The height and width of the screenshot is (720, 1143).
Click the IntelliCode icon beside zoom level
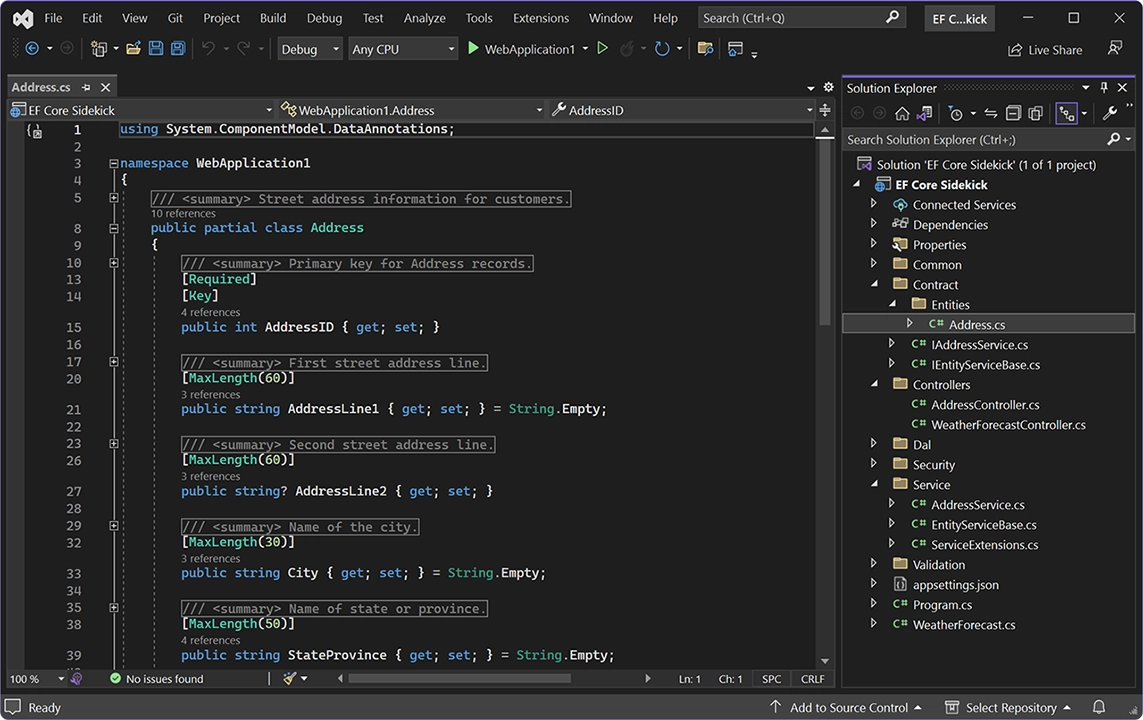click(76, 678)
